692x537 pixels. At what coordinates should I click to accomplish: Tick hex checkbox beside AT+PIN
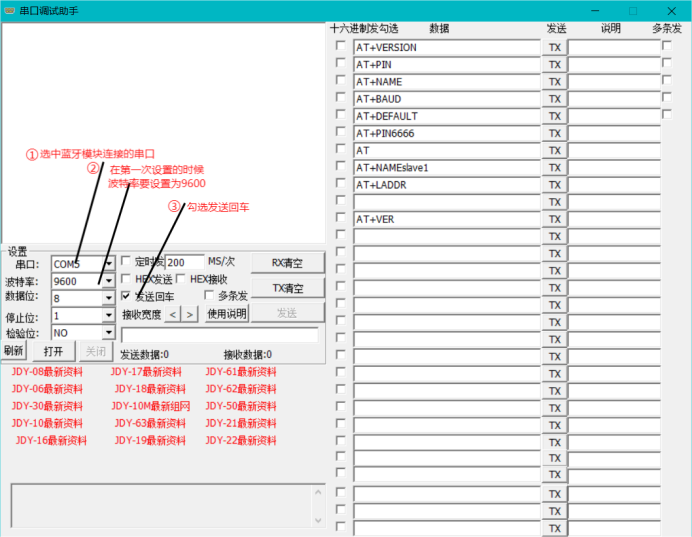(340, 63)
